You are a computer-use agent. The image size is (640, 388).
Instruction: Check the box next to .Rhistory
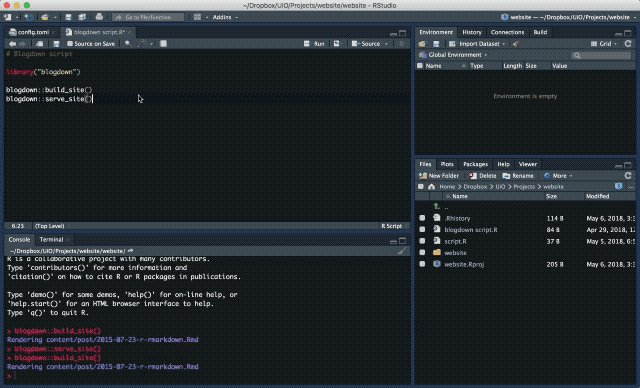coord(422,218)
